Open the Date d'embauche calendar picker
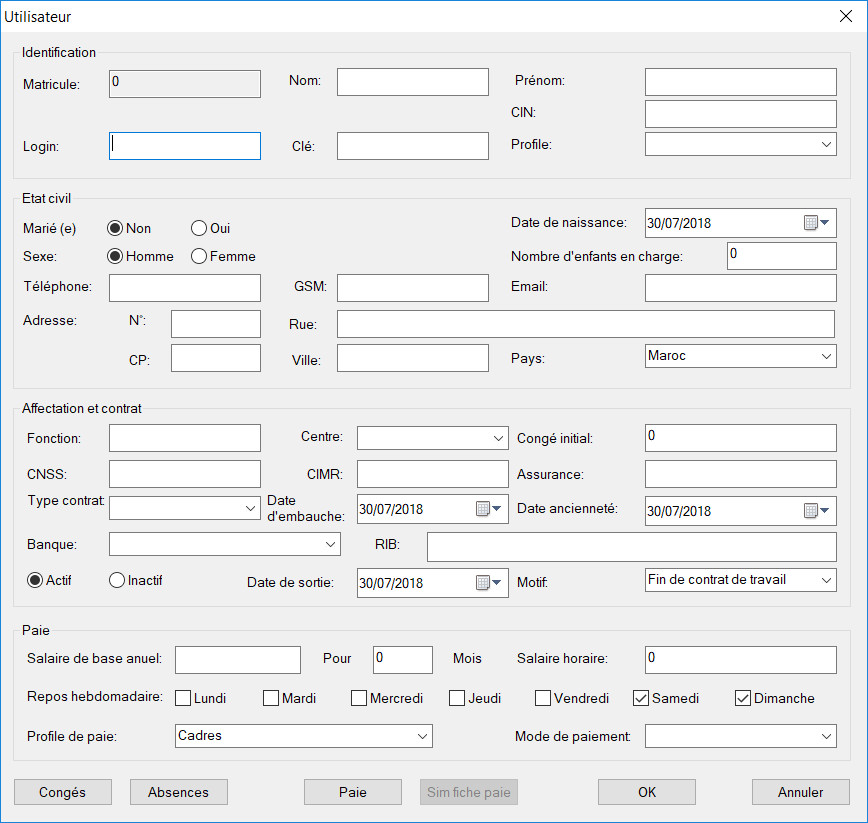 point(489,509)
